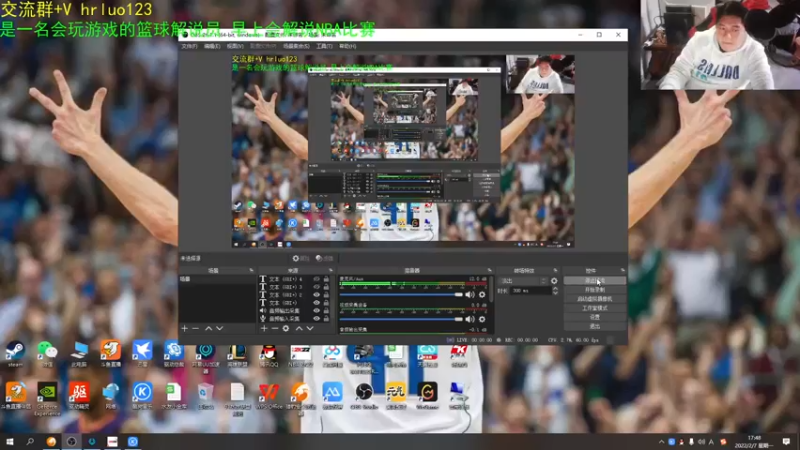Open OBS Studio desktop shortcut

tap(364, 395)
